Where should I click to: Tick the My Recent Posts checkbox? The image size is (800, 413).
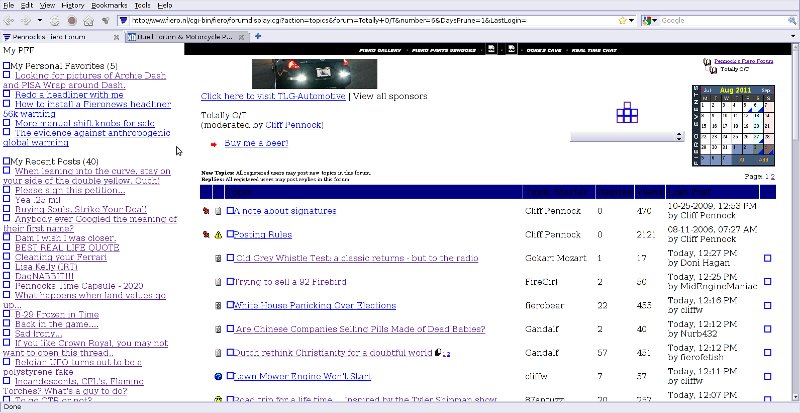click(6, 161)
